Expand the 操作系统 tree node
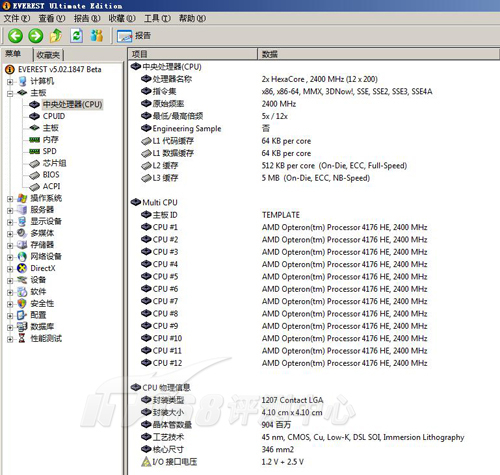Screen dimensions: 500x475 pos(10,199)
